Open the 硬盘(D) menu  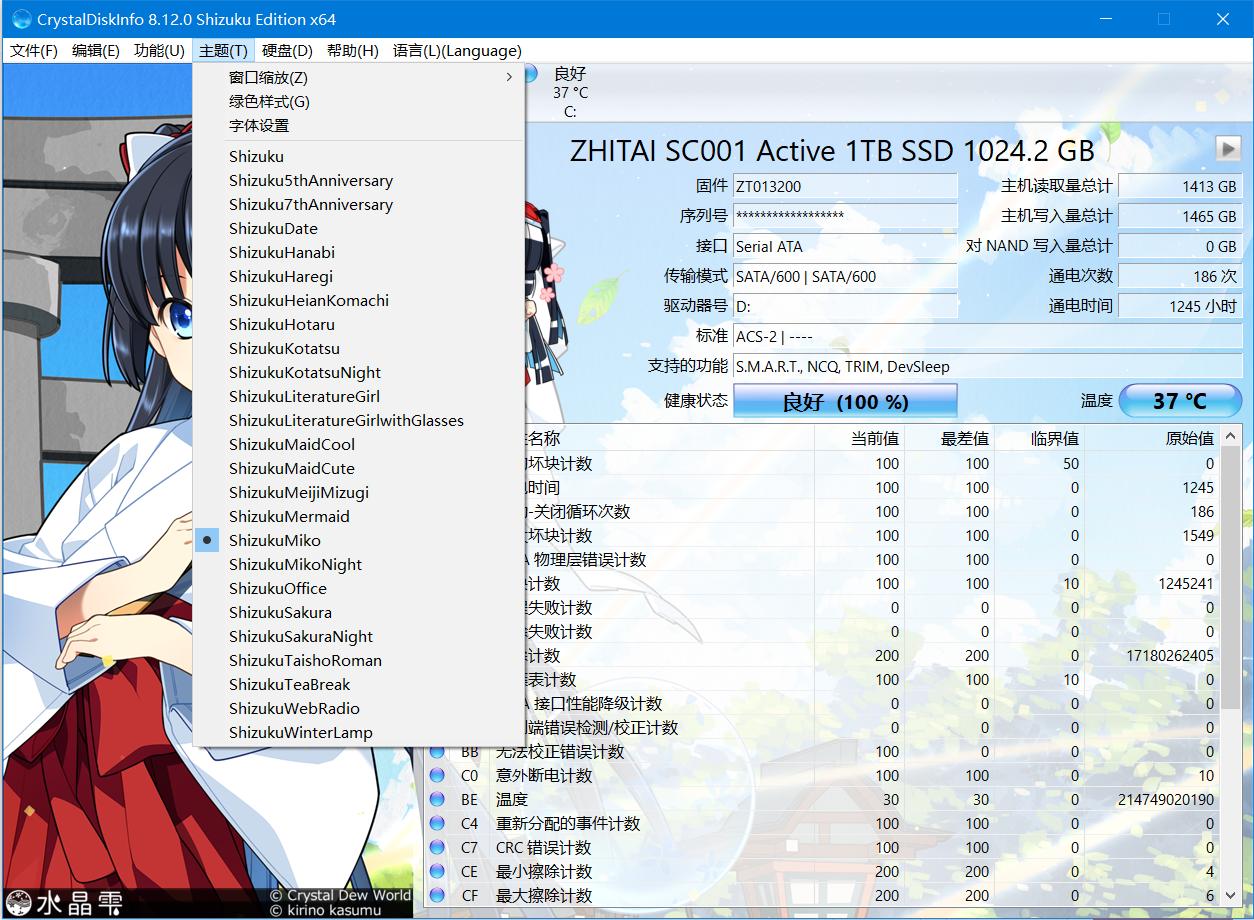[287, 51]
